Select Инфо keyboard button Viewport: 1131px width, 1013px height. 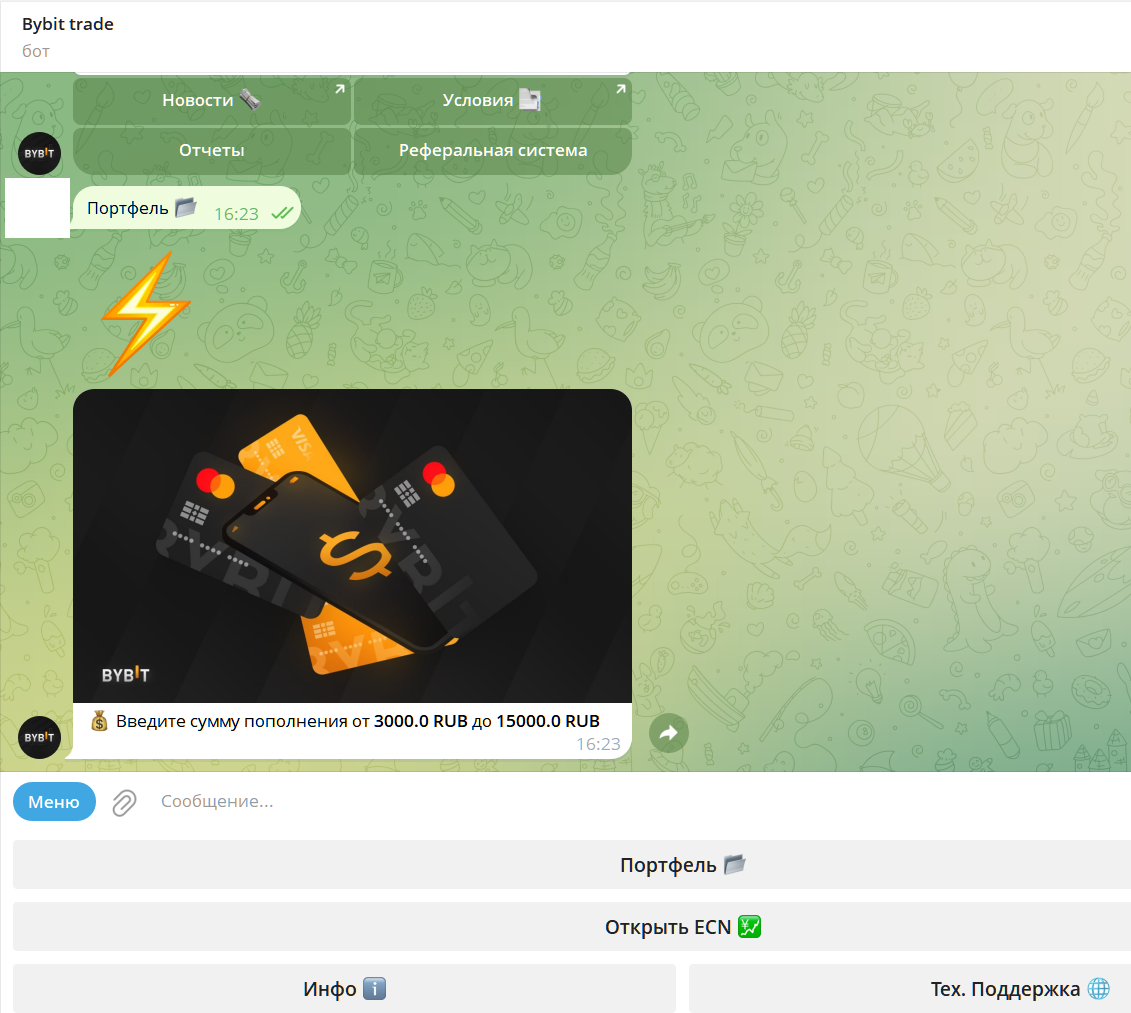[x=344, y=988]
